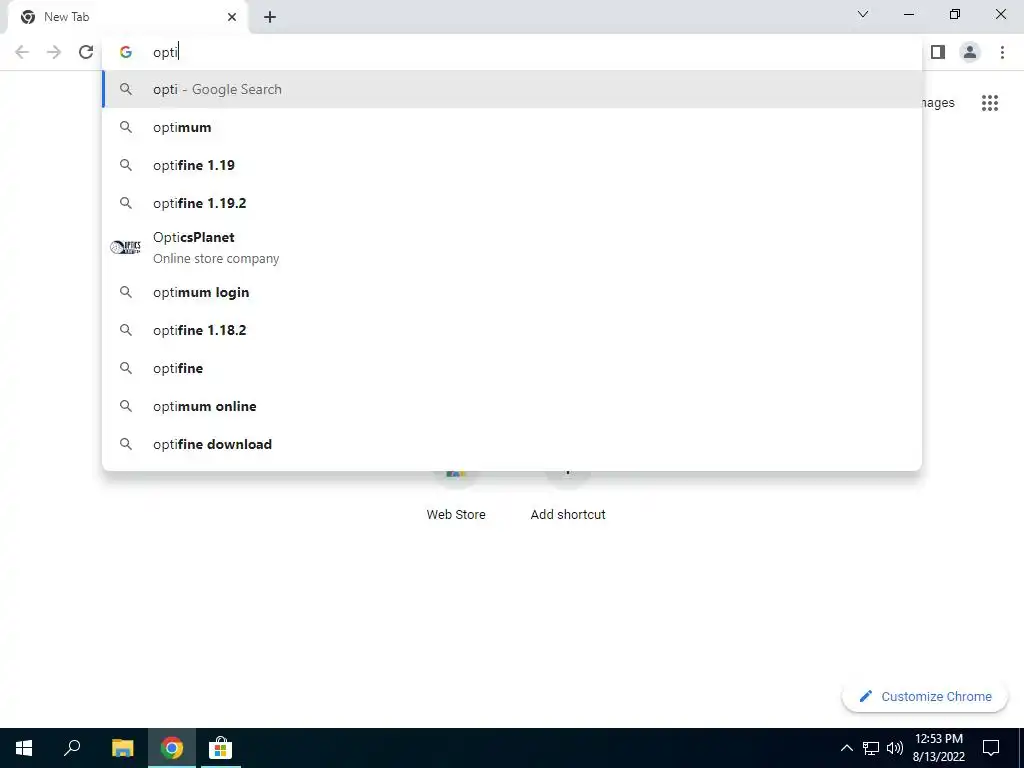This screenshot has width=1024, height=768.
Task: Open Microsoft Store from taskbar
Action: click(x=221, y=748)
